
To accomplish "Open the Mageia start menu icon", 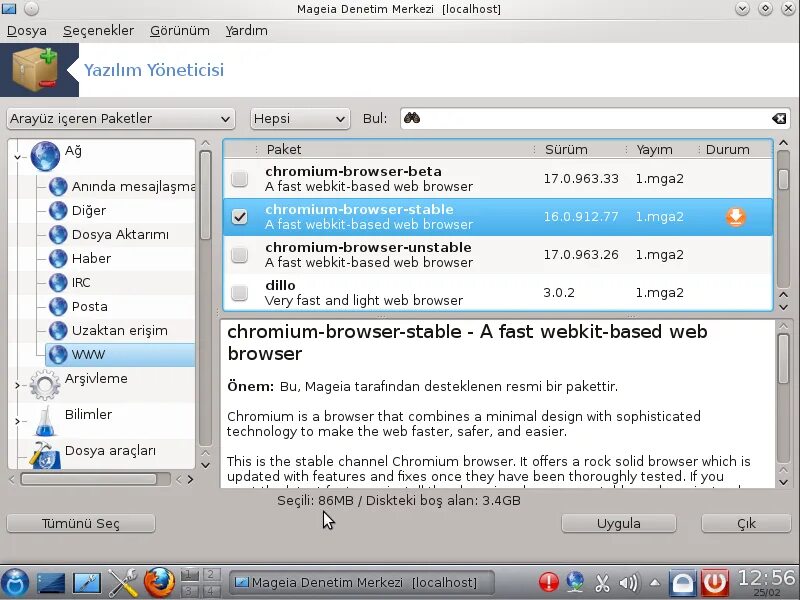I will click(15, 582).
